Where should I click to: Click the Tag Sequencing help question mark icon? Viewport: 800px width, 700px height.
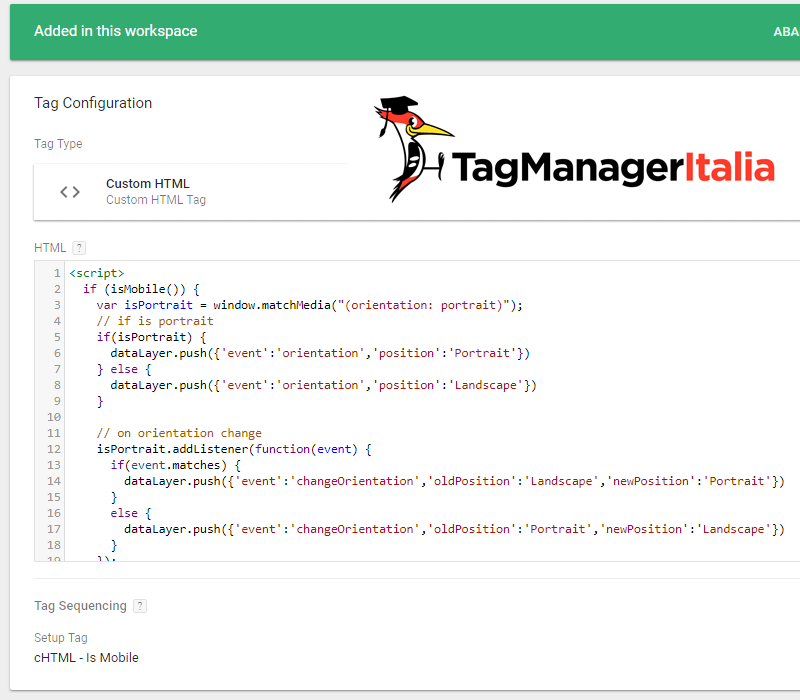(140, 606)
